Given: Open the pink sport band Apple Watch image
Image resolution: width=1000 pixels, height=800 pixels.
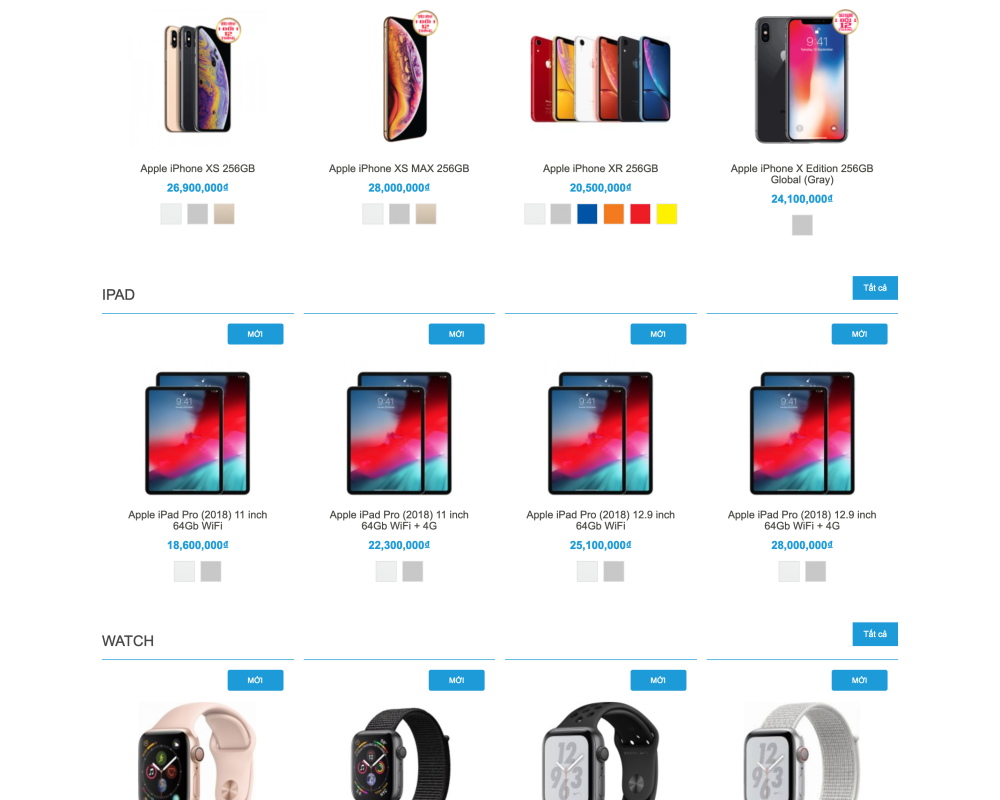Looking at the screenshot, I should (x=198, y=751).
